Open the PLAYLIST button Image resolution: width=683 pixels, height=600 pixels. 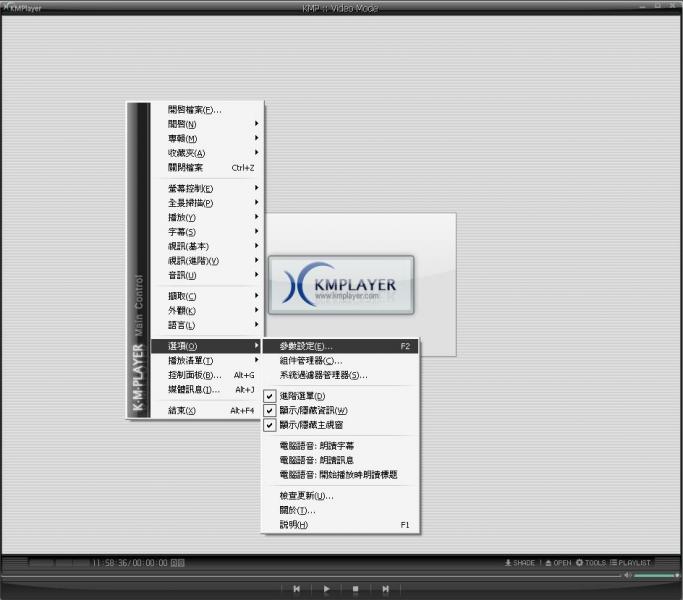[630, 563]
